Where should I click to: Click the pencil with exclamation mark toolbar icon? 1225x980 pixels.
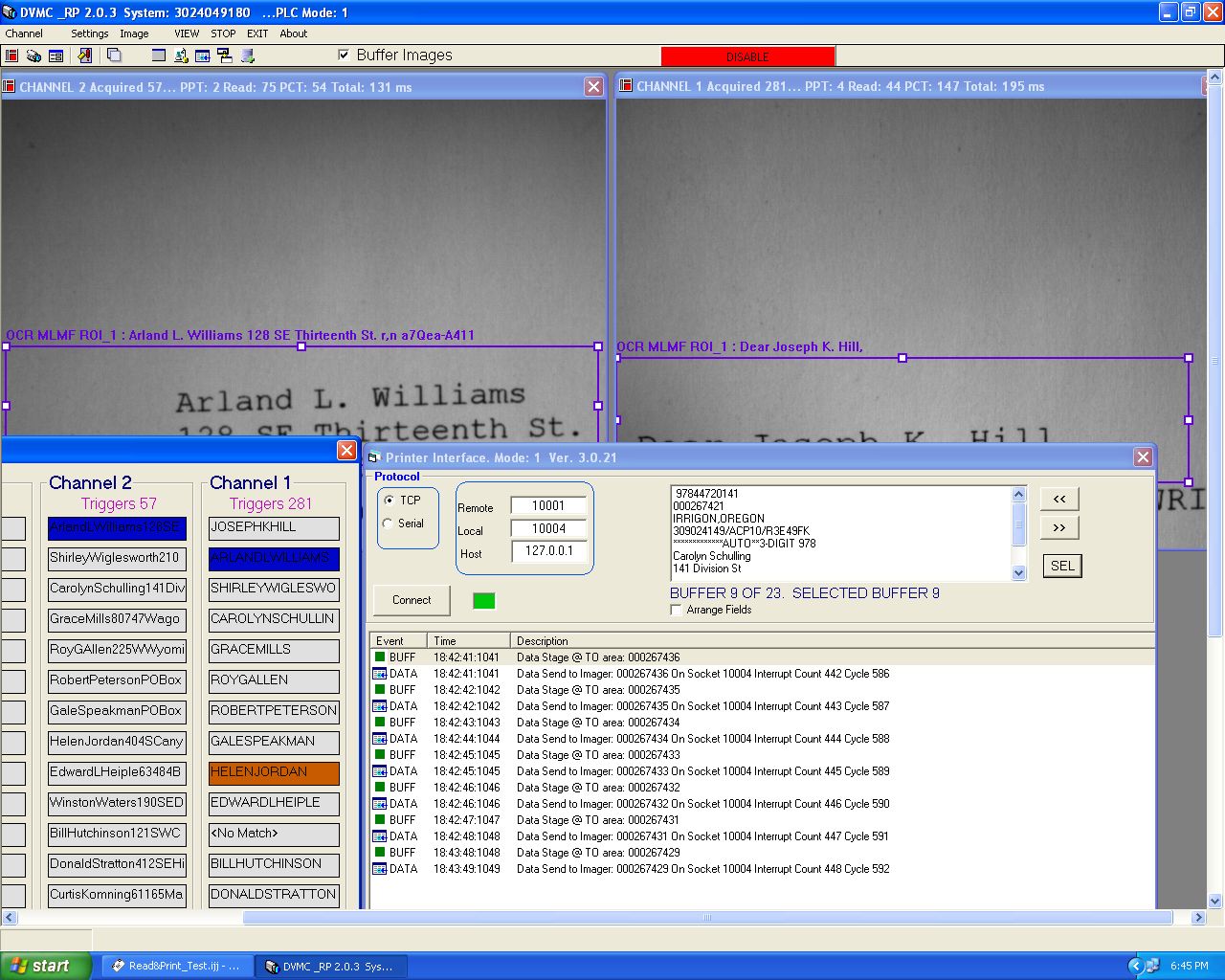click(85, 56)
